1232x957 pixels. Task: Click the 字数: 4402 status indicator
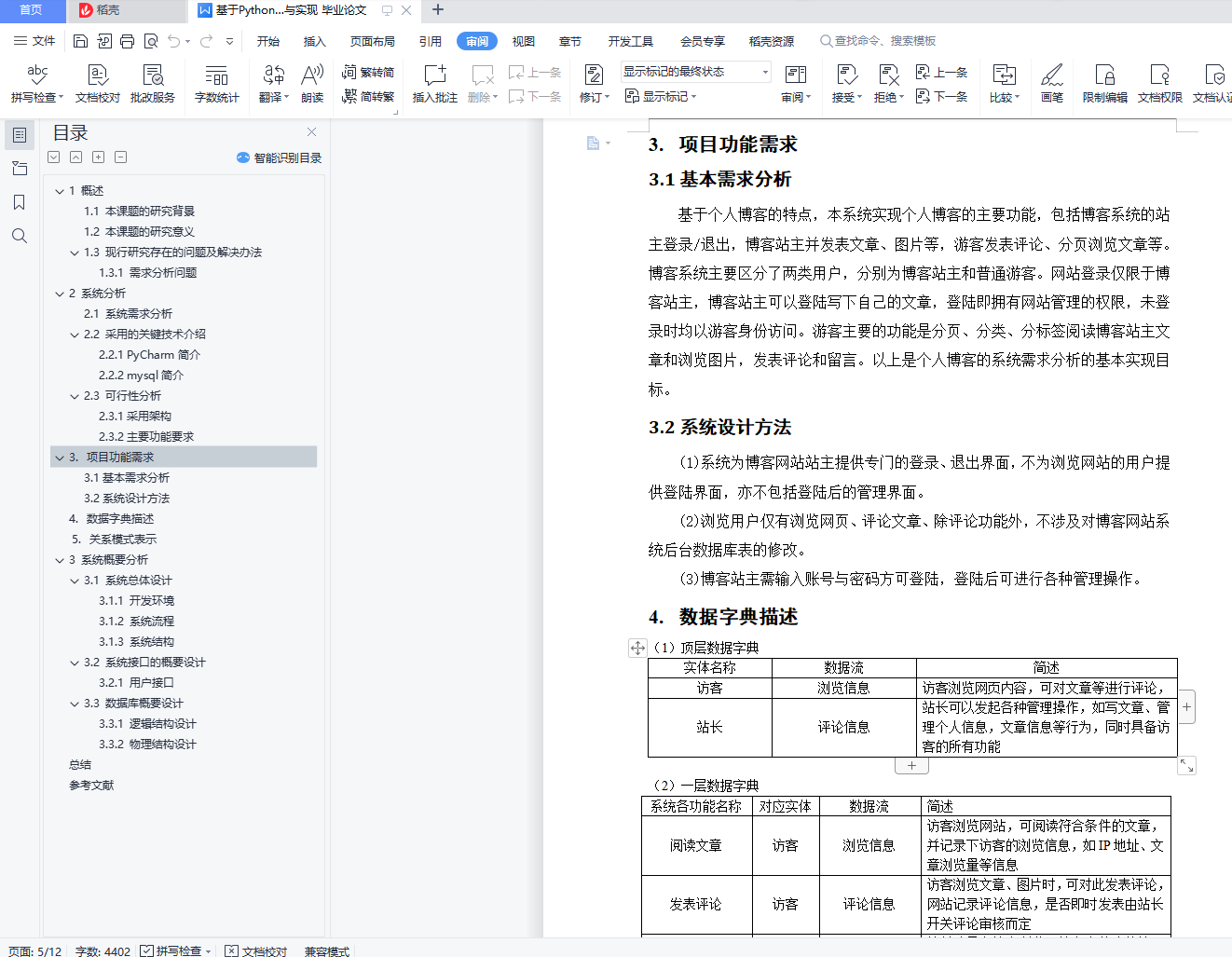[x=103, y=950]
